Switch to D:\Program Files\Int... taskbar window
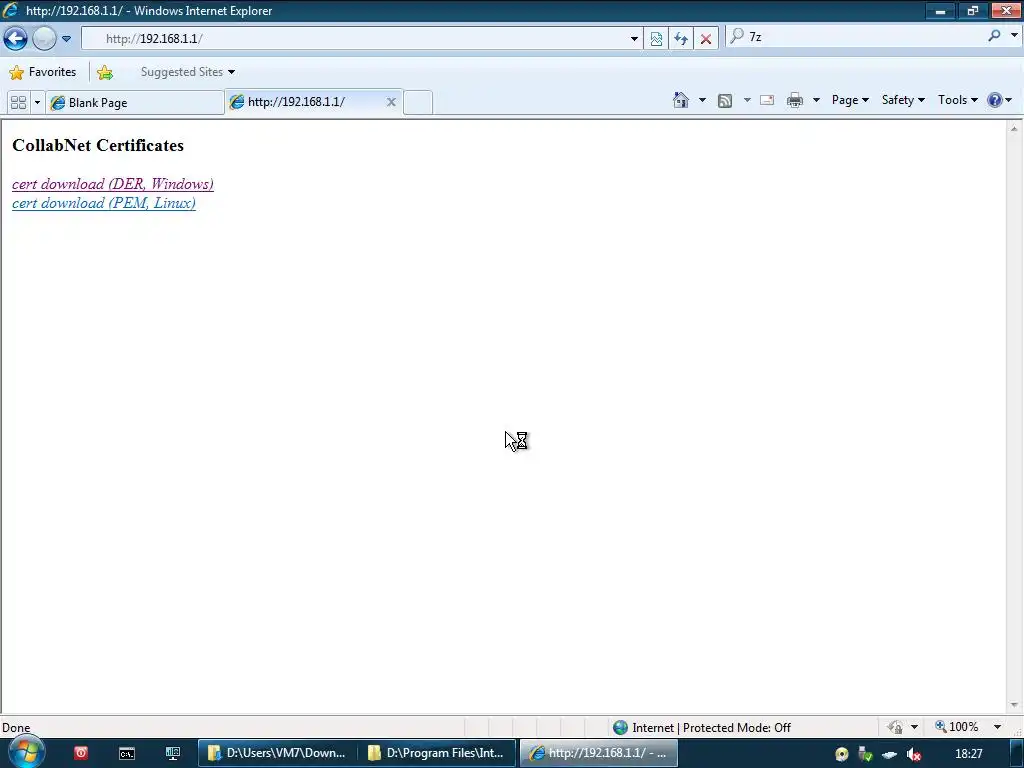Image resolution: width=1024 pixels, height=768 pixels. pos(437,753)
